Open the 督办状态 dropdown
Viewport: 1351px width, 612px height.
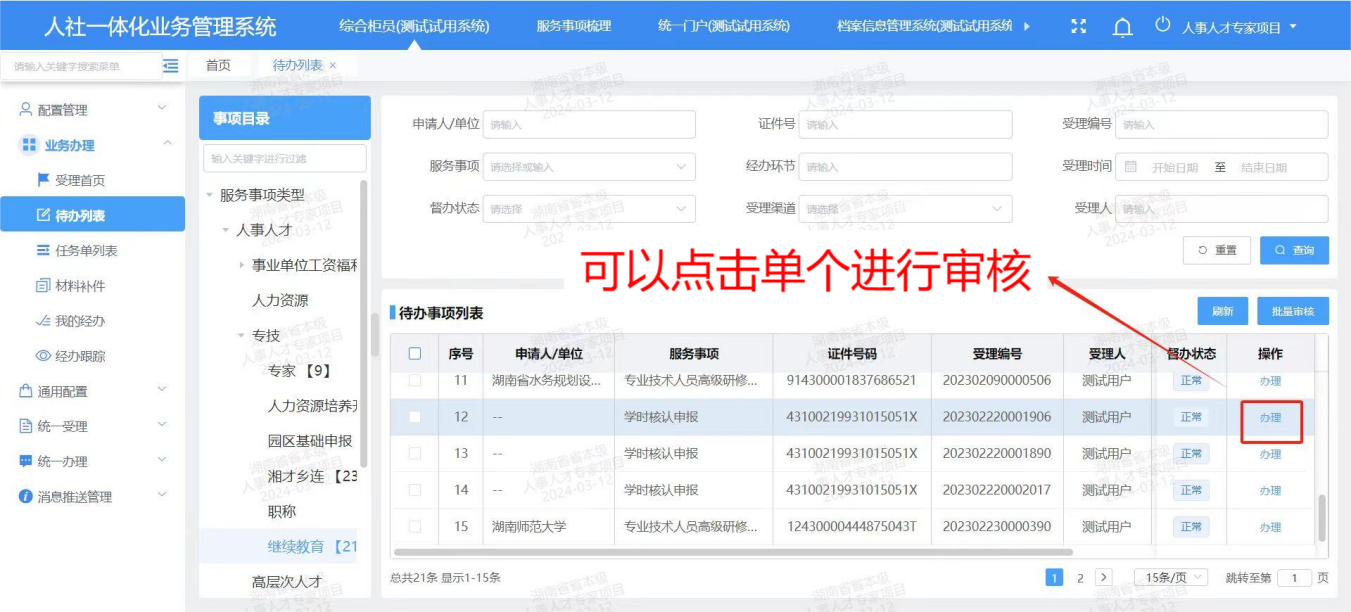click(590, 209)
